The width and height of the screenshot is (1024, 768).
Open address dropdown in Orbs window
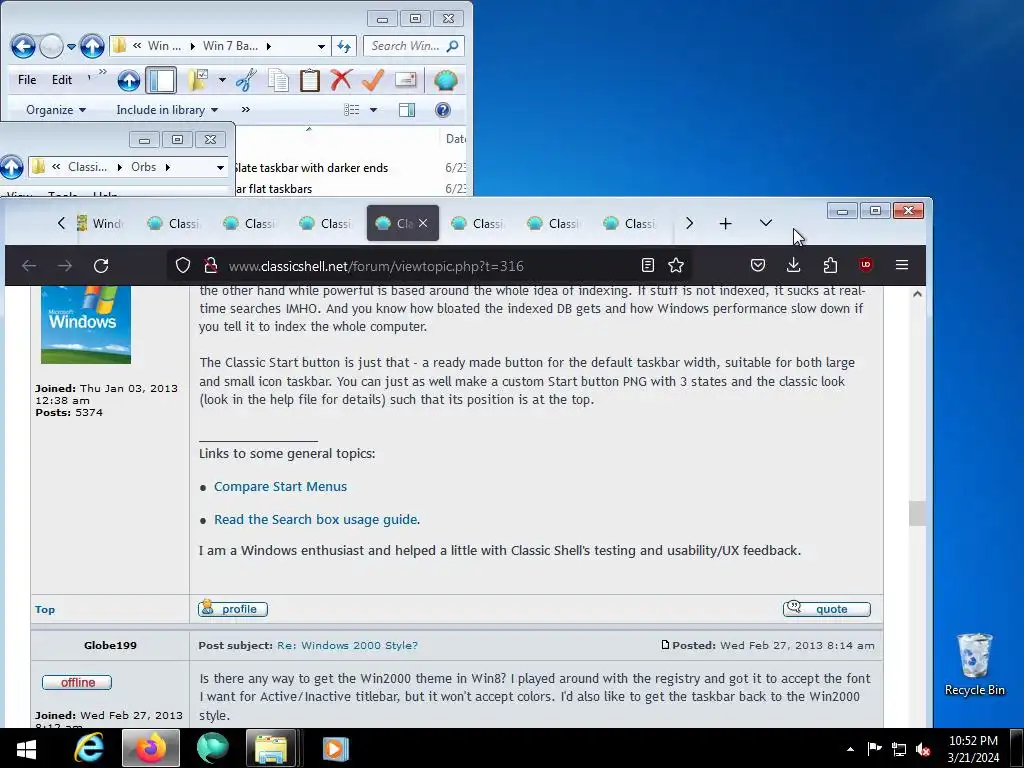220,167
